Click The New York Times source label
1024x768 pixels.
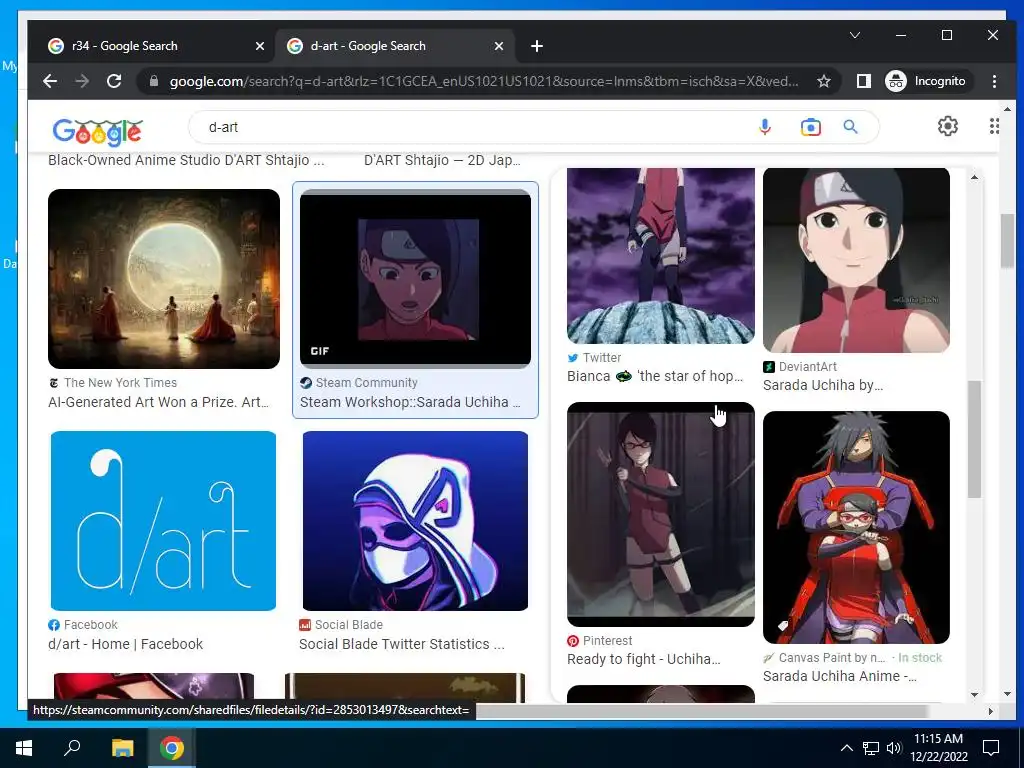coord(120,383)
